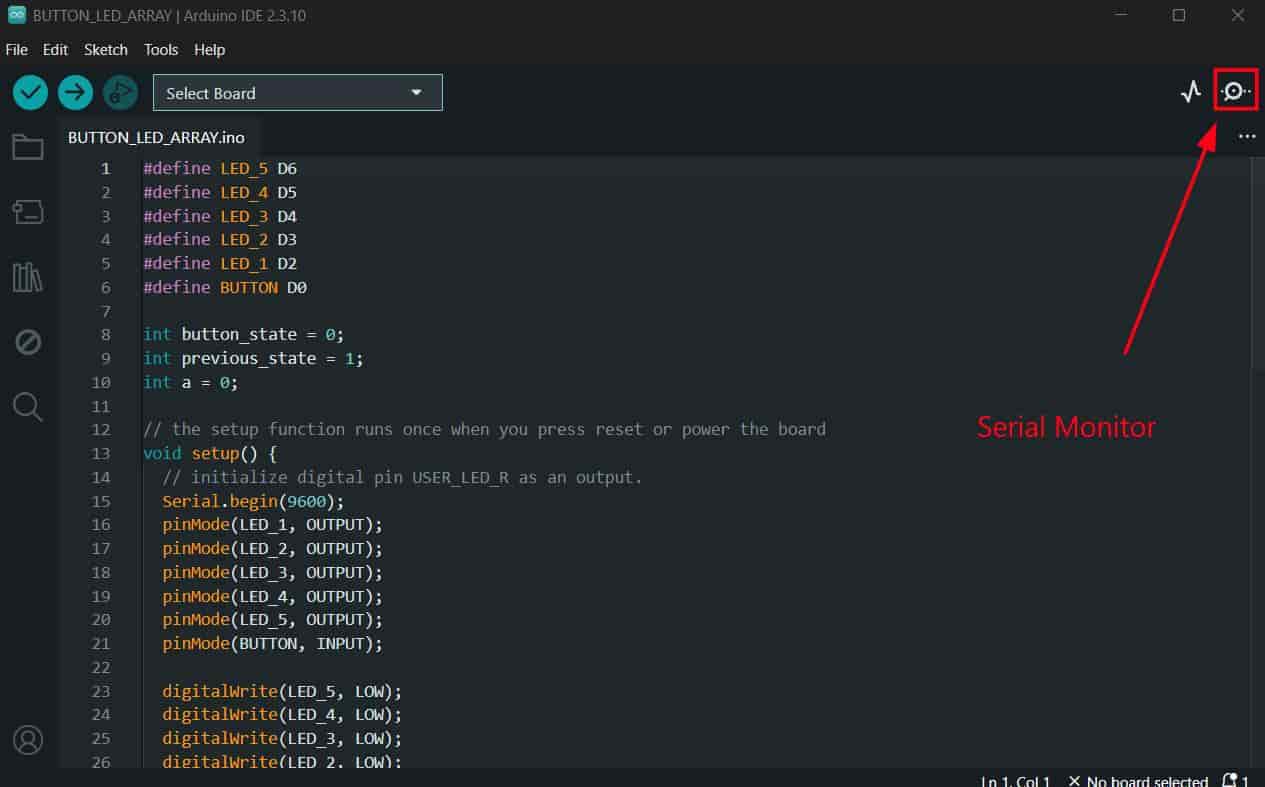This screenshot has width=1265, height=787.
Task: Click the line 'digitalWrite(LED_5, LOW);'
Action: (x=282, y=691)
